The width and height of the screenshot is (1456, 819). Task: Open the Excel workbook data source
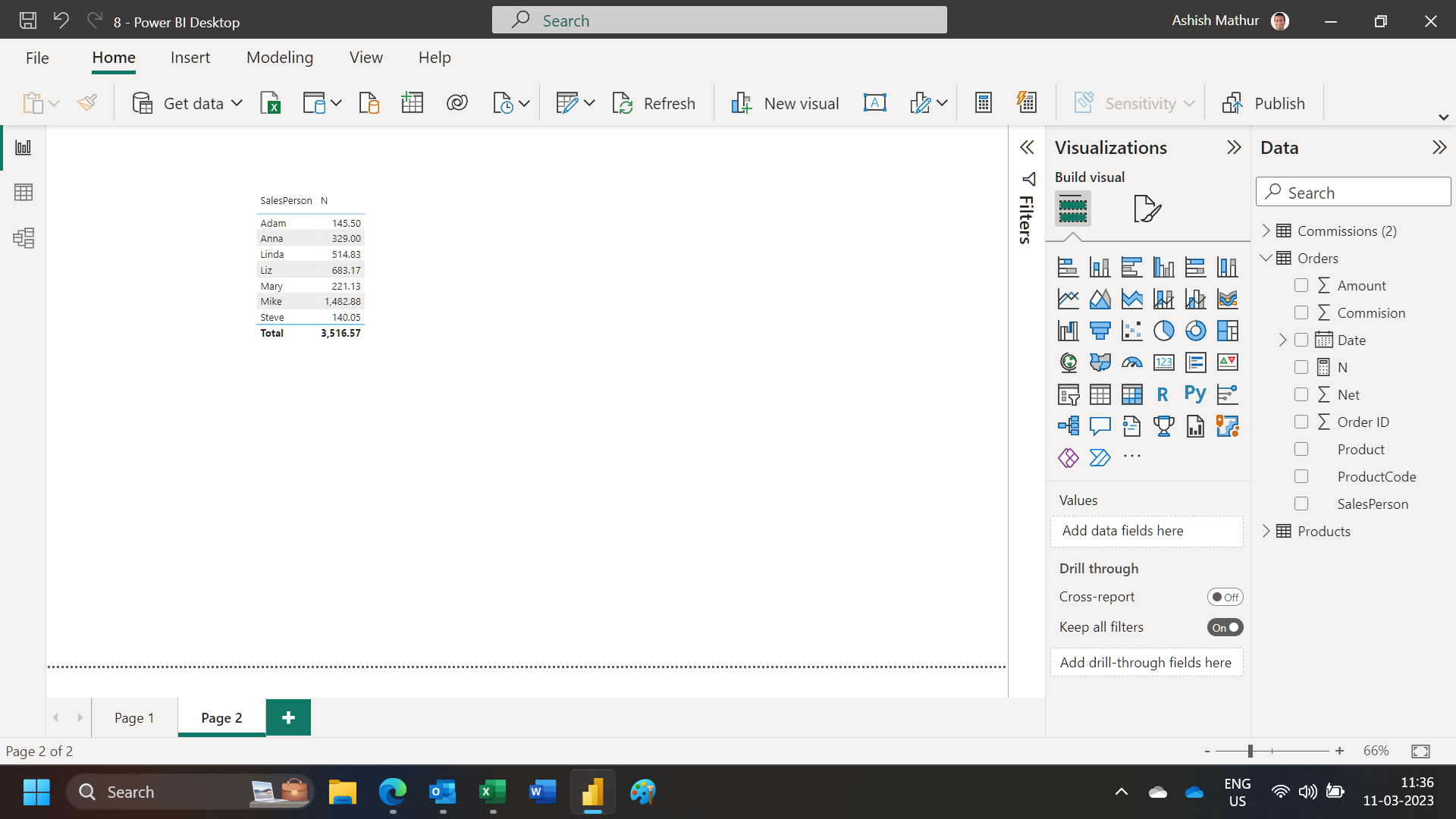pos(271,103)
